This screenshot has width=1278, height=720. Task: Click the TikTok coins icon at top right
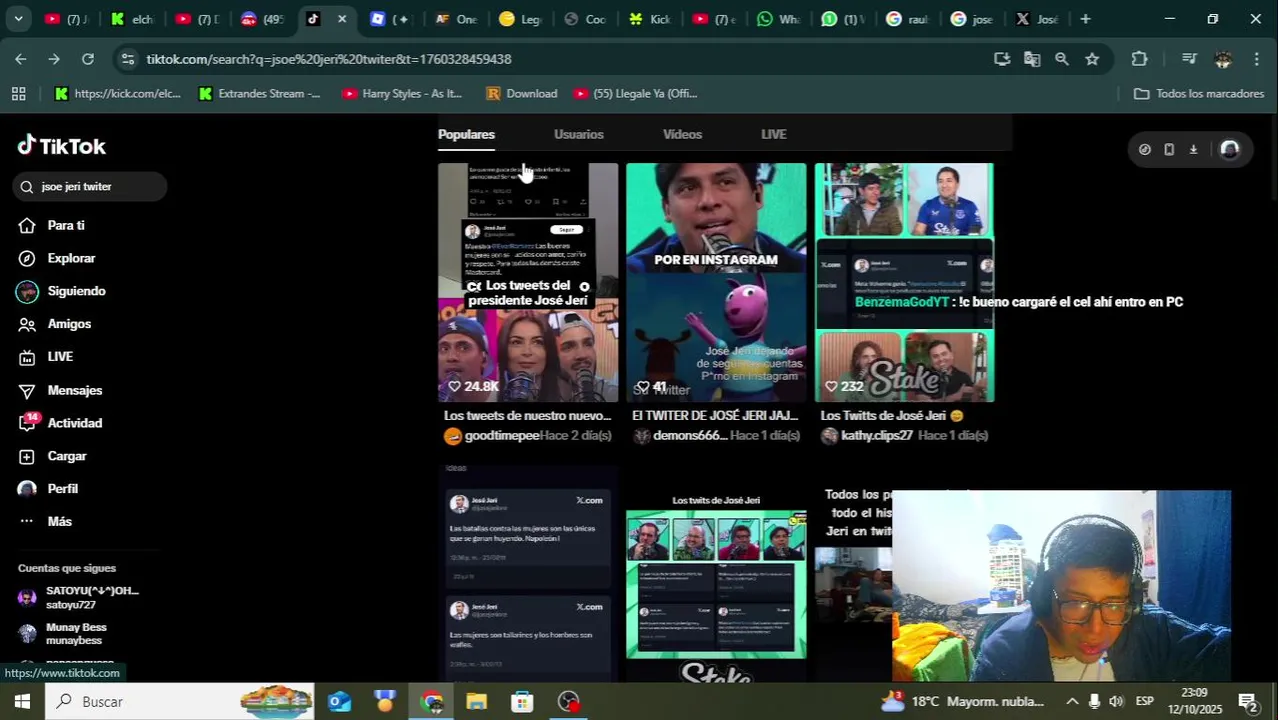pos(1145,149)
